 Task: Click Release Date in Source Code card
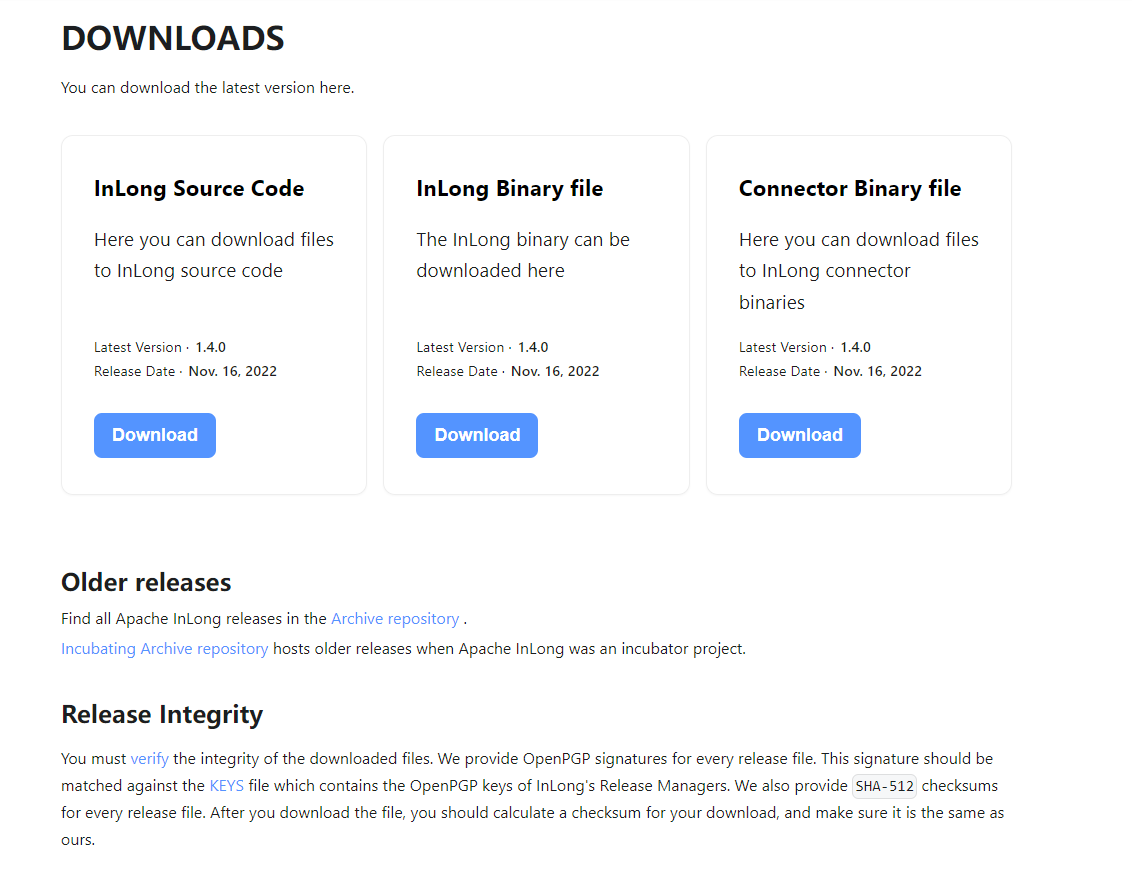(186, 371)
